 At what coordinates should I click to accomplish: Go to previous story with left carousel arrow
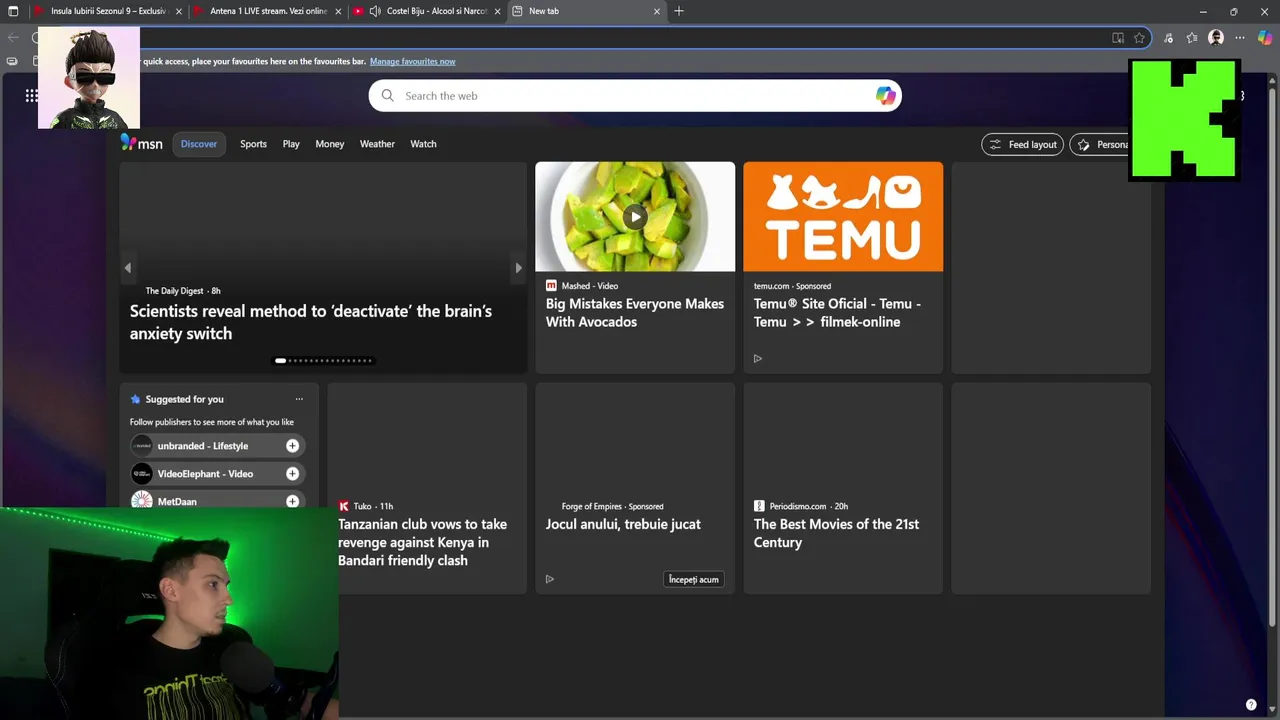[x=127, y=268]
